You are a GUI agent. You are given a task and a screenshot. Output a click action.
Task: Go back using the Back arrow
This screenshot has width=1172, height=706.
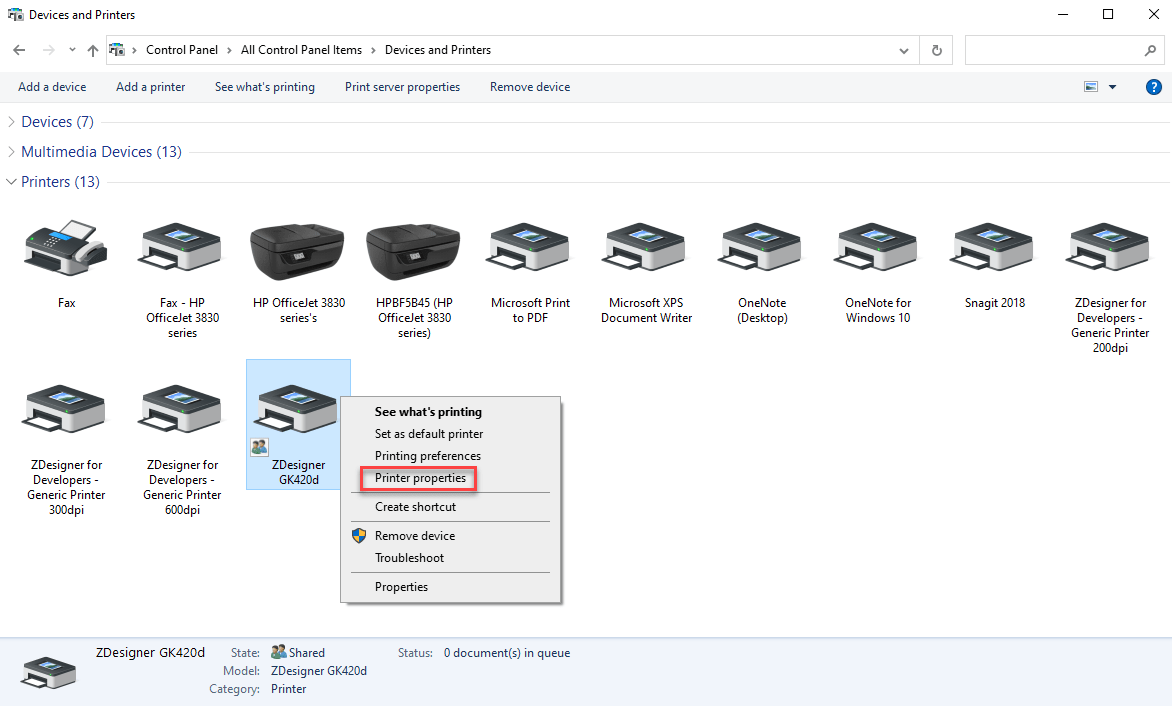(19, 50)
